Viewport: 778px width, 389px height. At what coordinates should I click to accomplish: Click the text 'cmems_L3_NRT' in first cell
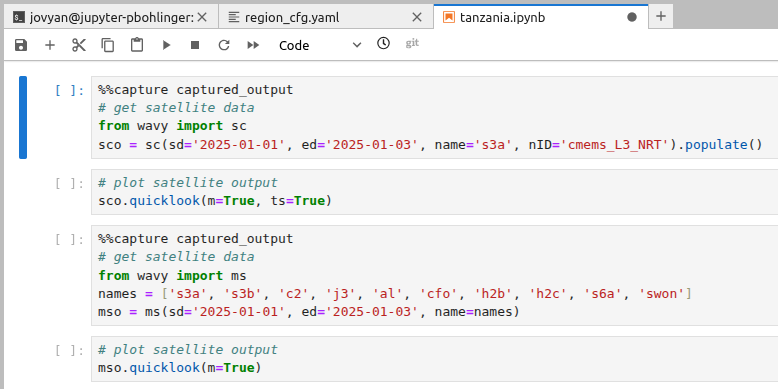615,145
